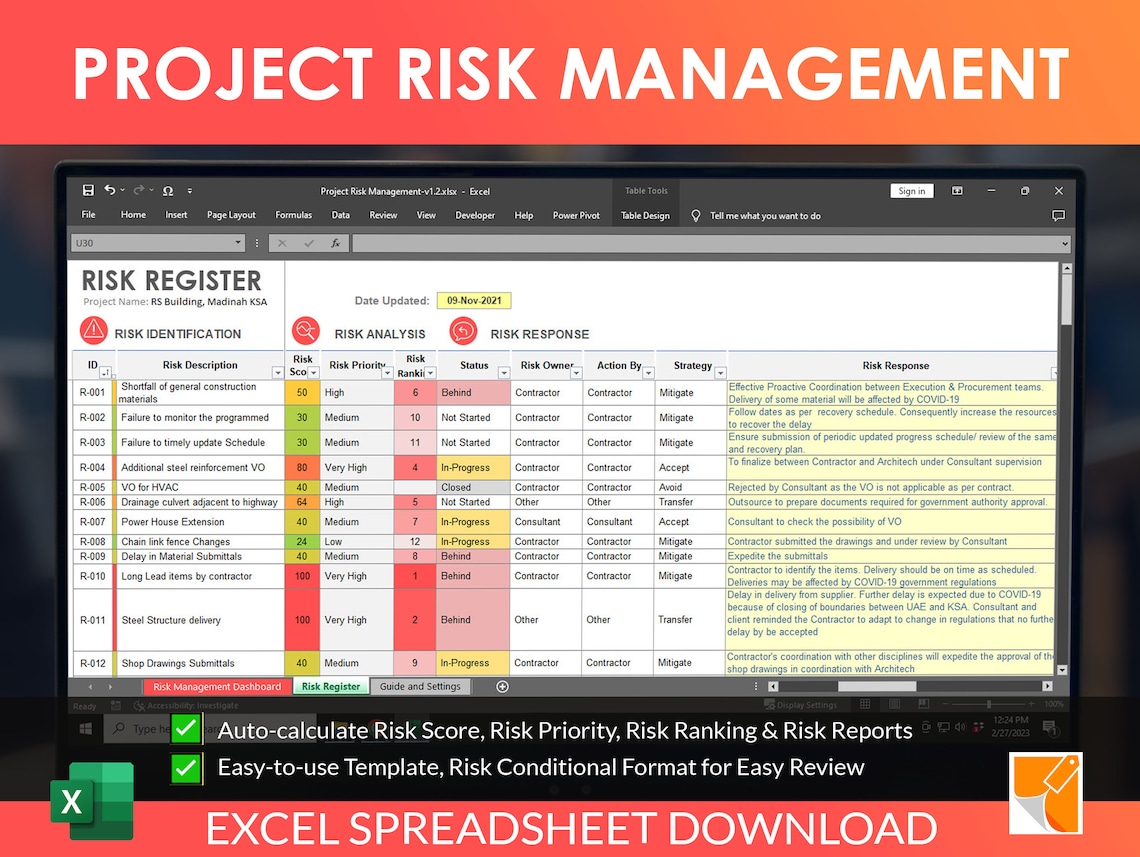Screen dimensions: 1140x857
Task: Switch to Page Break Preview toggle
Action: [x=923, y=704]
